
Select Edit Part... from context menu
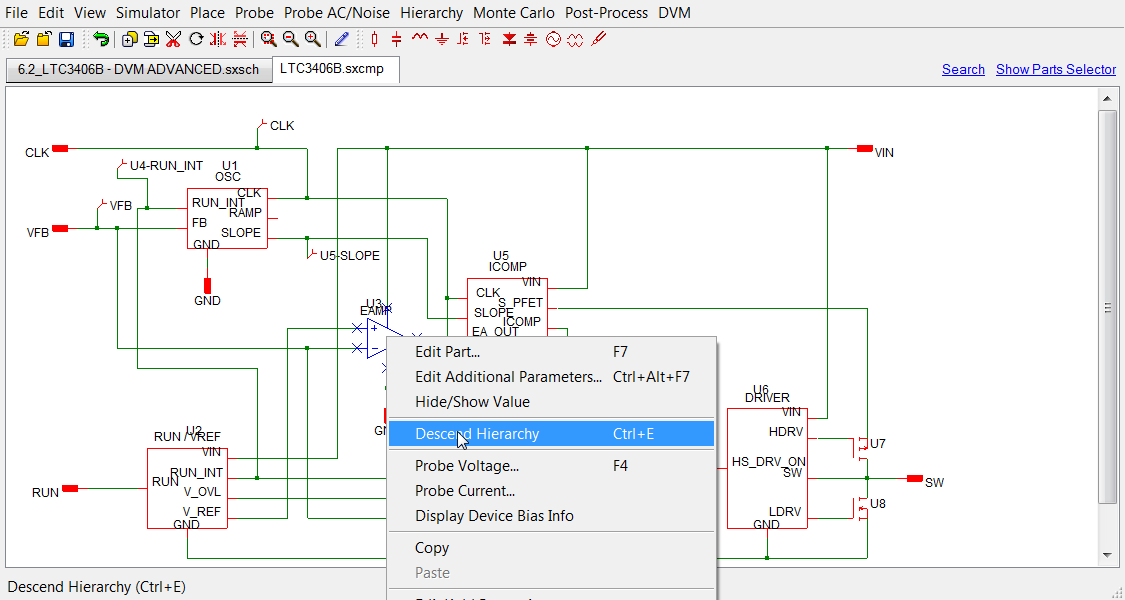pos(448,352)
